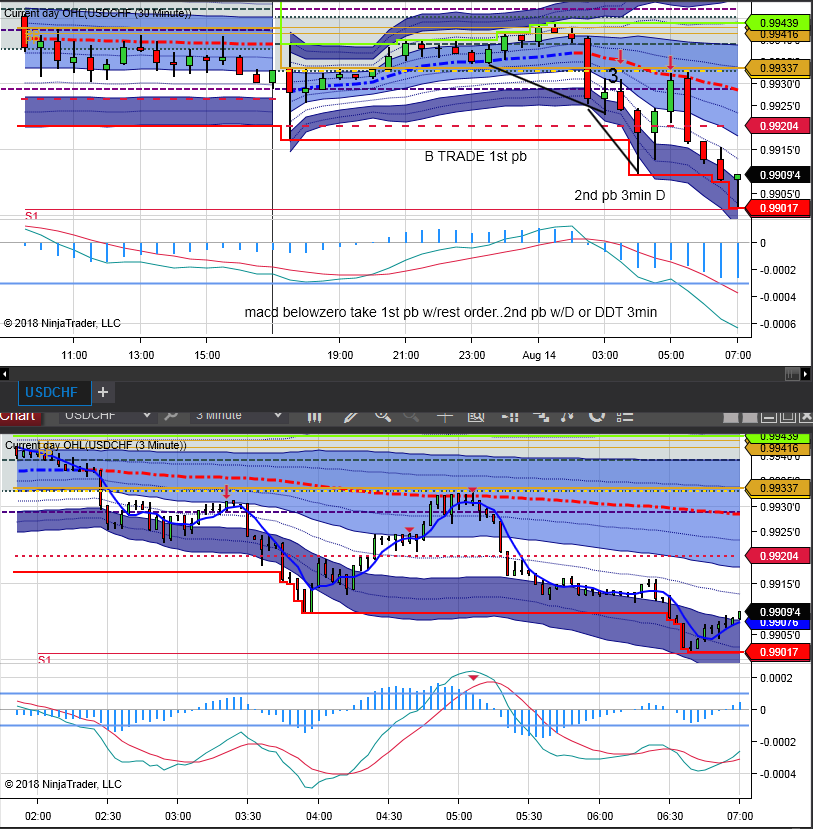
Task: Click the red 0.99017 price marker in upper chart
Action: point(779,208)
